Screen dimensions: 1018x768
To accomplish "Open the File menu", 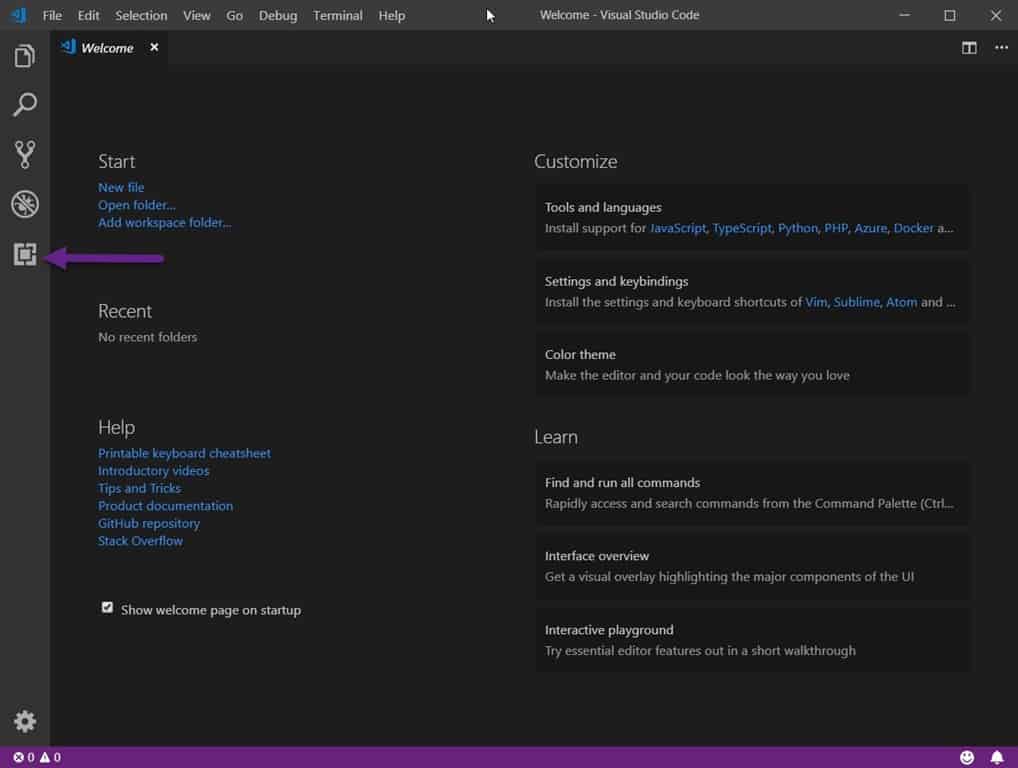I will pyautogui.click(x=52, y=16).
